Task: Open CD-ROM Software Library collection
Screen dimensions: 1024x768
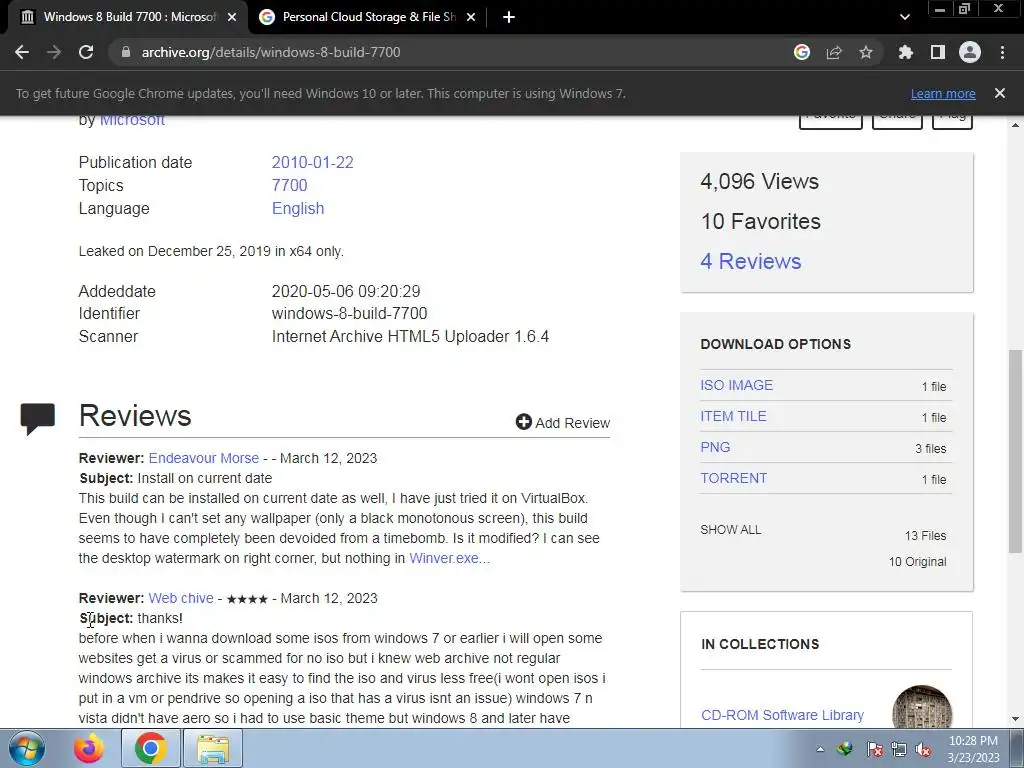Action: [x=782, y=715]
